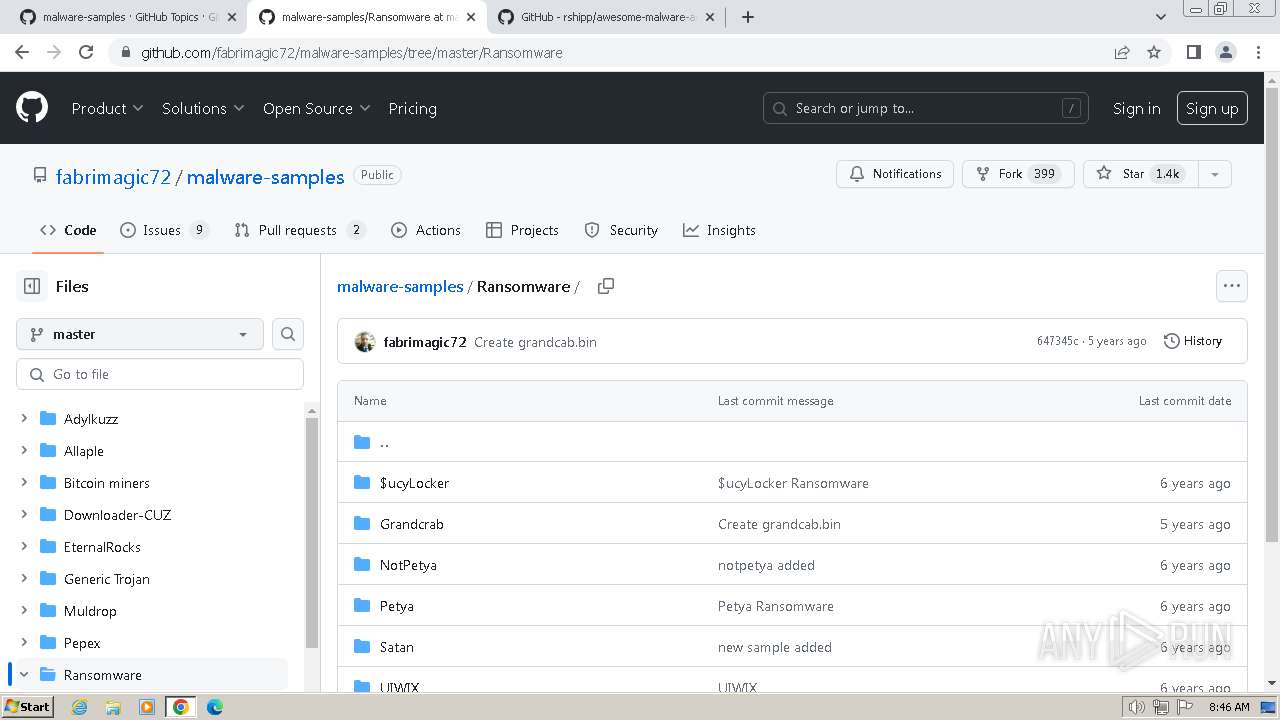1280x720 pixels.
Task: Open the Security tab
Action: tap(621, 230)
